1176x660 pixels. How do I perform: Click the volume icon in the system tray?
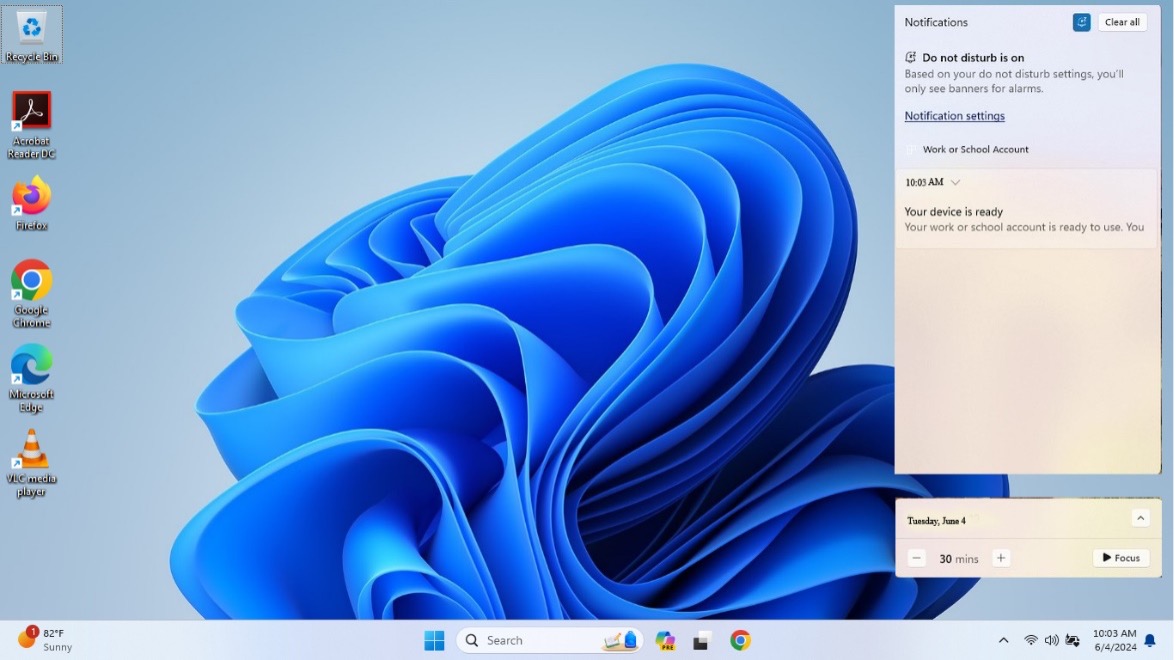click(x=1052, y=640)
